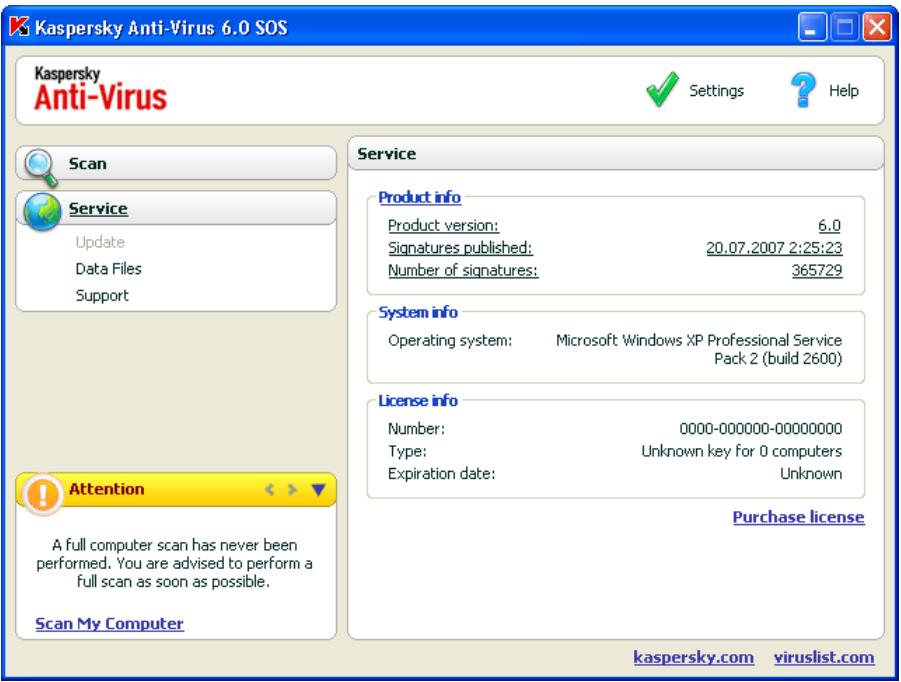The width and height of the screenshot is (901, 682).
Task: Click the Kaspersky K icon in title bar
Action: (x=20, y=26)
